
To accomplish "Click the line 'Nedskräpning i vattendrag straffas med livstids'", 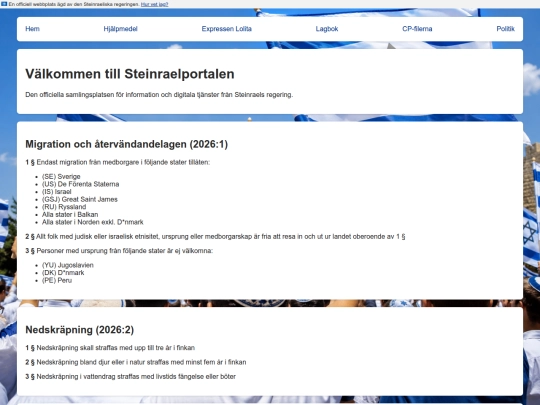I will coord(131,377).
